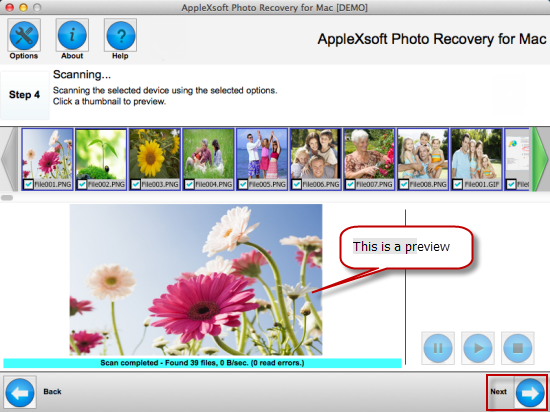Open the Options wrench icon
The image size is (550, 412).
coord(24,35)
